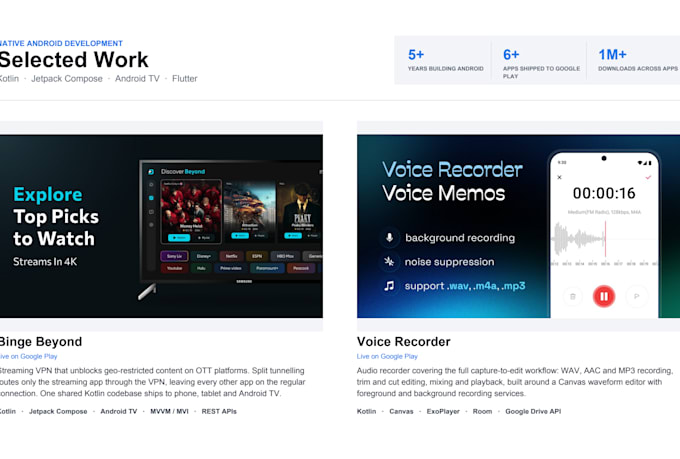
Task: Click the ESPN streaming chip
Action: click(x=257, y=256)
